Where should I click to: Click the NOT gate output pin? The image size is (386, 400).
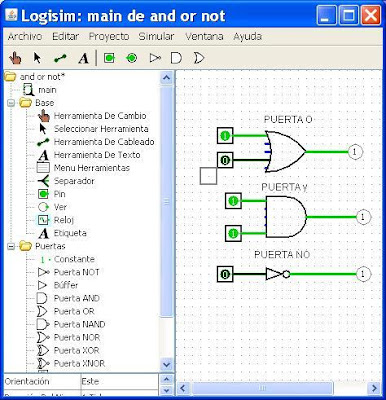(x=363, y=274)
